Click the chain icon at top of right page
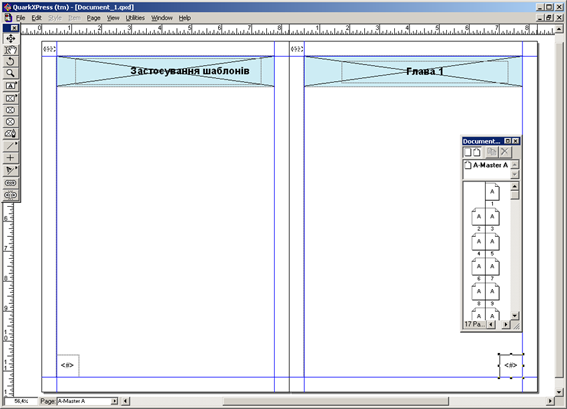567x409 pixels. pyautogui.click(x=297, y=49)
